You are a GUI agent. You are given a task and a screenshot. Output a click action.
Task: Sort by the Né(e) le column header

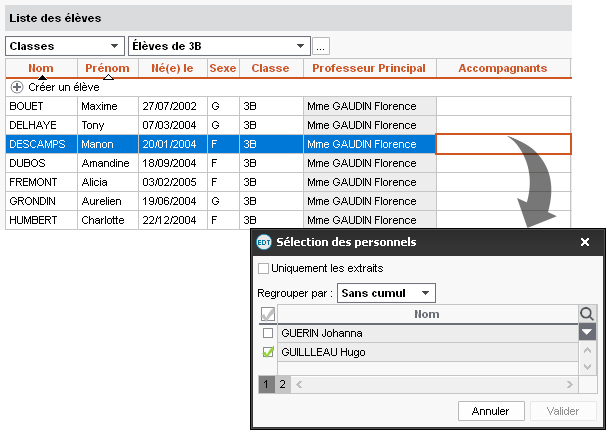tap(172, 68)
